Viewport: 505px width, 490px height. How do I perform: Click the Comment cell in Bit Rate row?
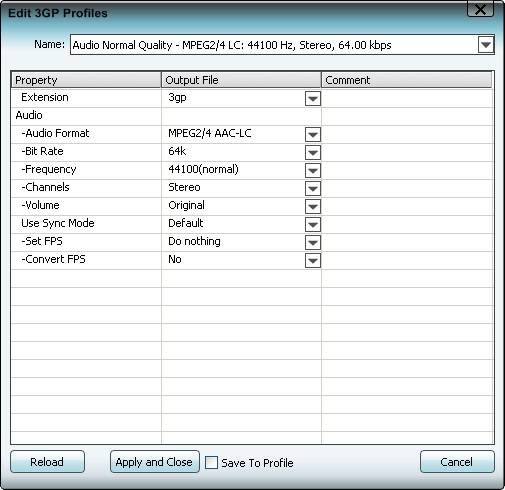[407, 153]
